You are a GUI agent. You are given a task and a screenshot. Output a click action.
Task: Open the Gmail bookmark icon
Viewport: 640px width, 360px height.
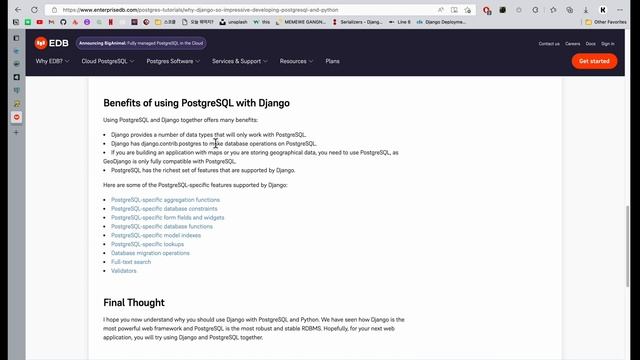point(51,22)
